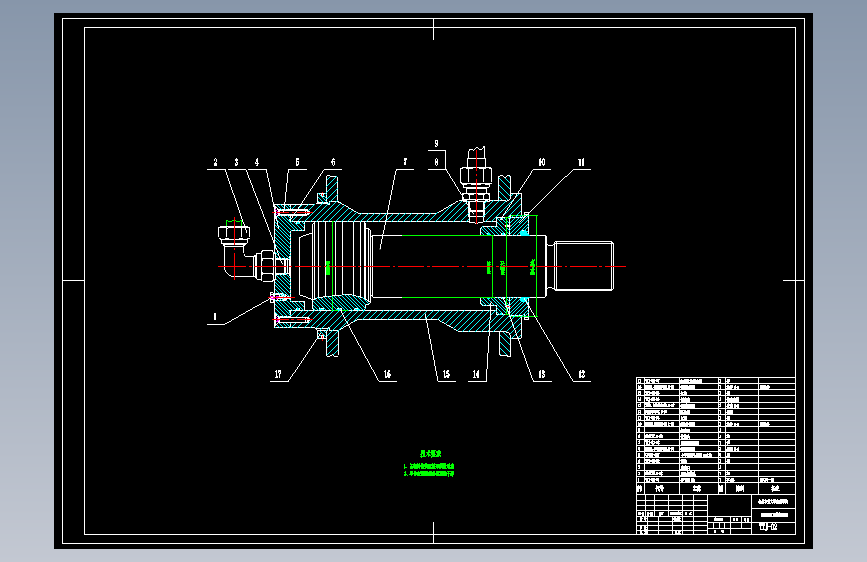Select callout number 15 label
Viewport: 867px width, 562px height.
(x=446, y=374)
